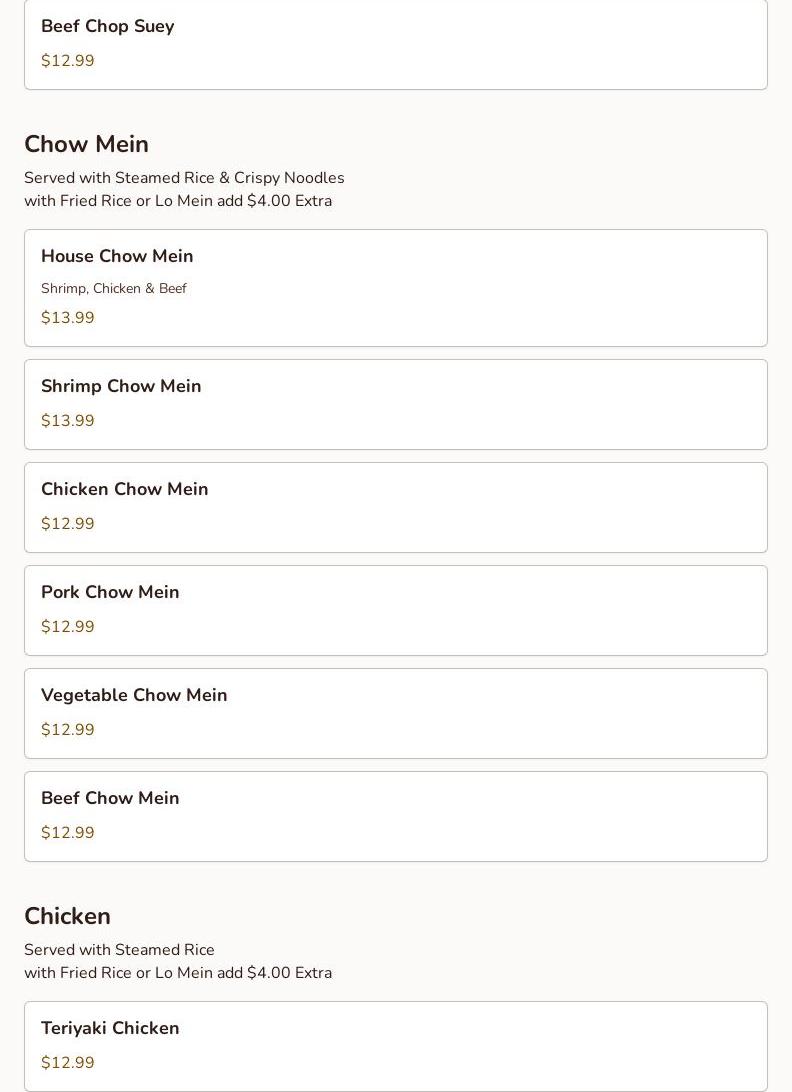This screenshot has width=792, height=1092.
Task: Click the Vegetable Chow Mein price
Action: coord(68,730)
